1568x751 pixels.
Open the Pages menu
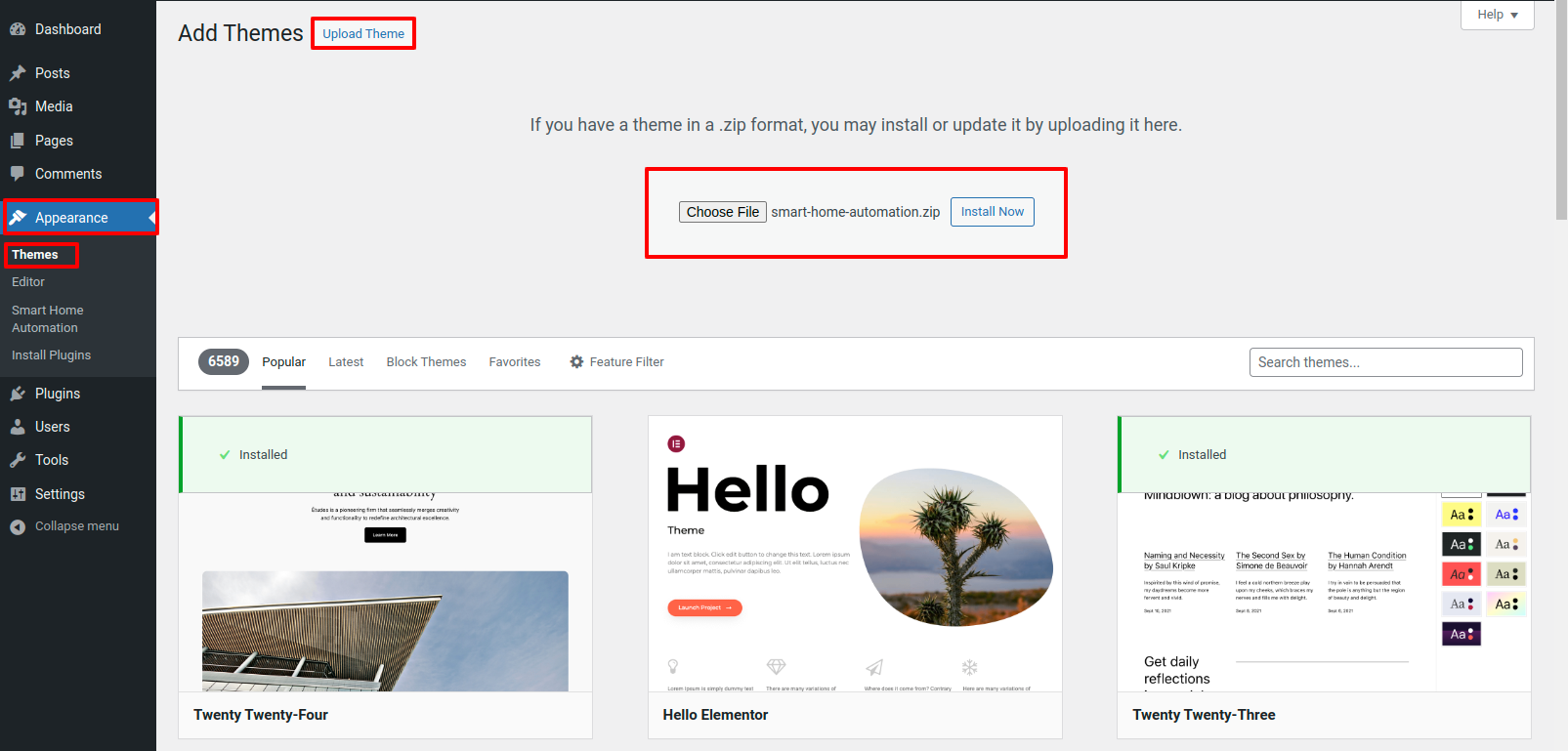click(78, 141)
